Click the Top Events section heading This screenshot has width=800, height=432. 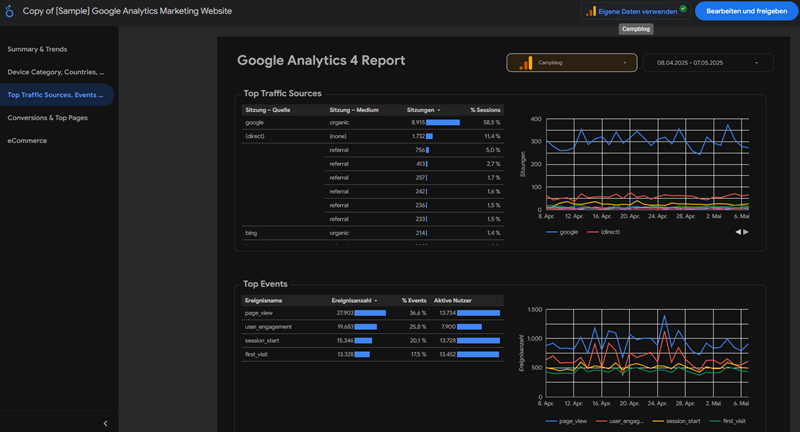pyautogui.click(x=265, y=284)
